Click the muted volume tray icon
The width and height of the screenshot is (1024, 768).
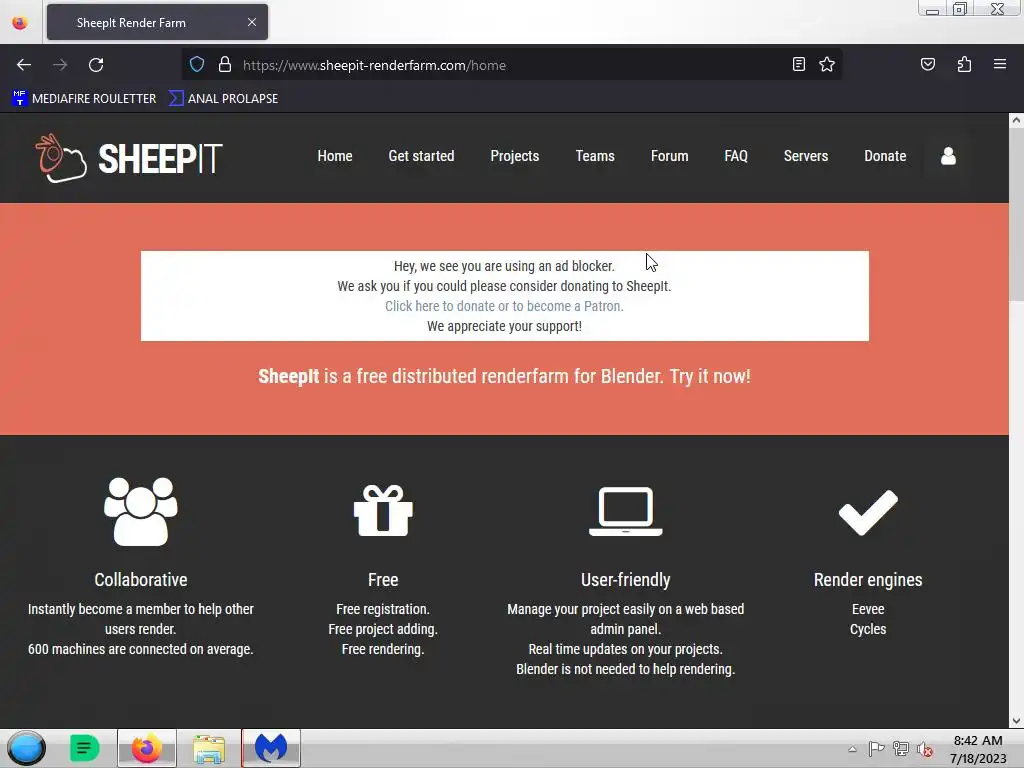point(925,748)
